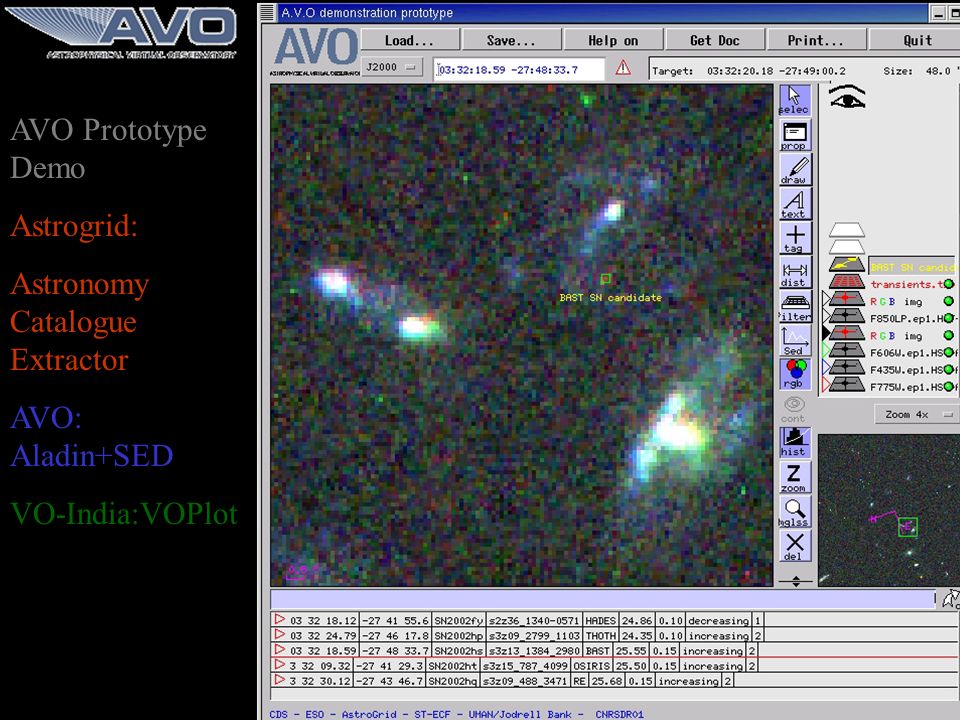Viewport: 960px width, 720px height.
Task: Open the hist histogram tool
Action: 795,443
